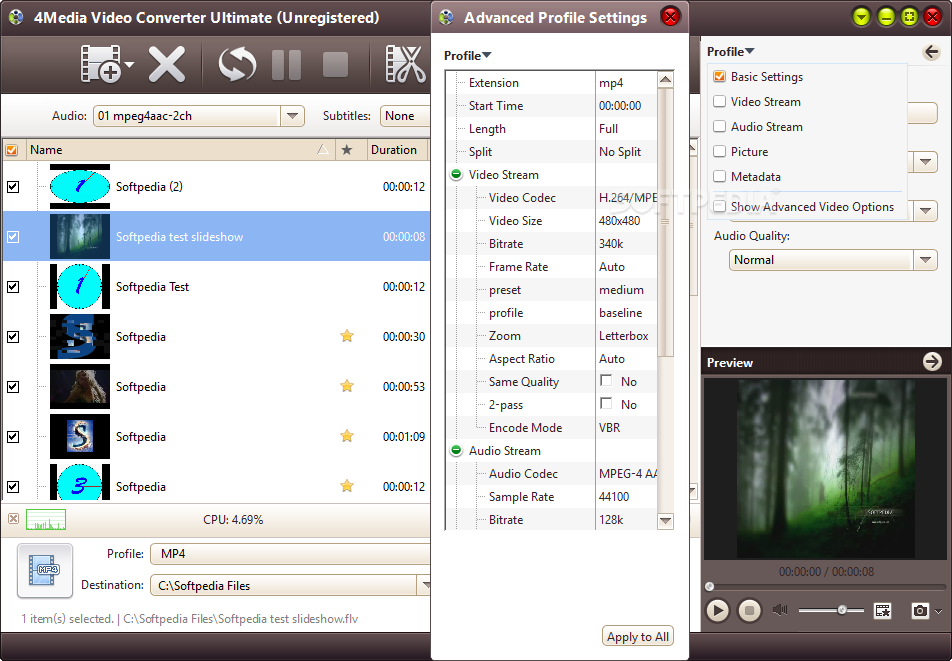The width and height of the screenshot is (952, 661).
Task: Uncheck the 00:01:09 Softpedia file checkbox
Action: (x=13, y=436)
